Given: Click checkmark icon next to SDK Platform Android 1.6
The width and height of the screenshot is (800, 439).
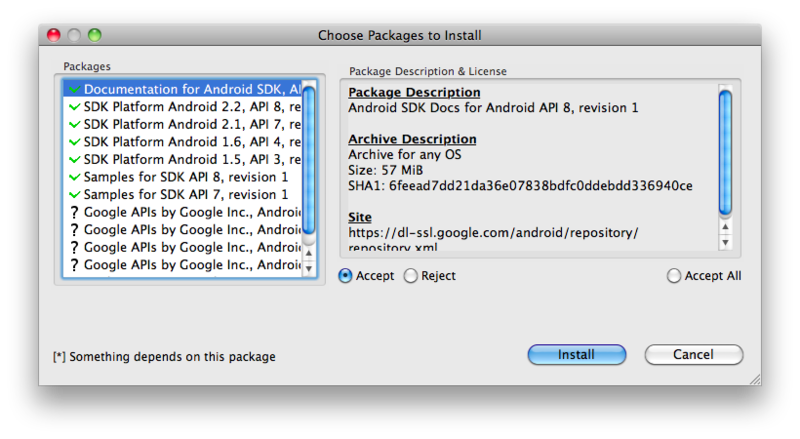Looking at the screenshot, I should pos(74,142).
